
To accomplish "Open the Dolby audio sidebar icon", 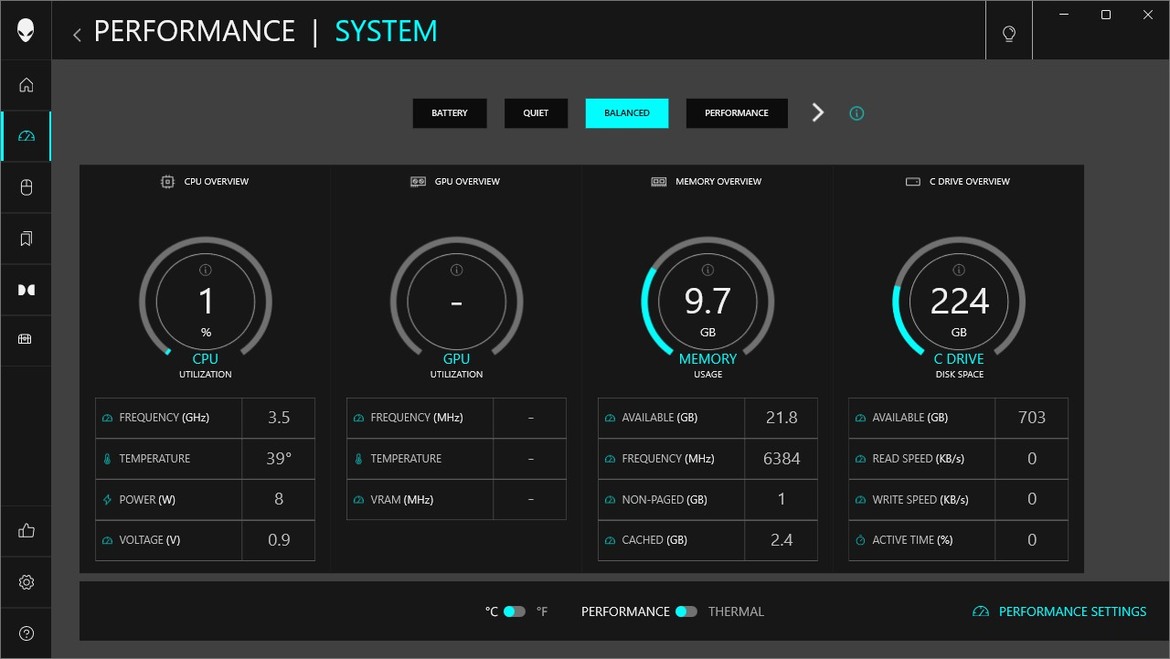I will pos(26,289).
